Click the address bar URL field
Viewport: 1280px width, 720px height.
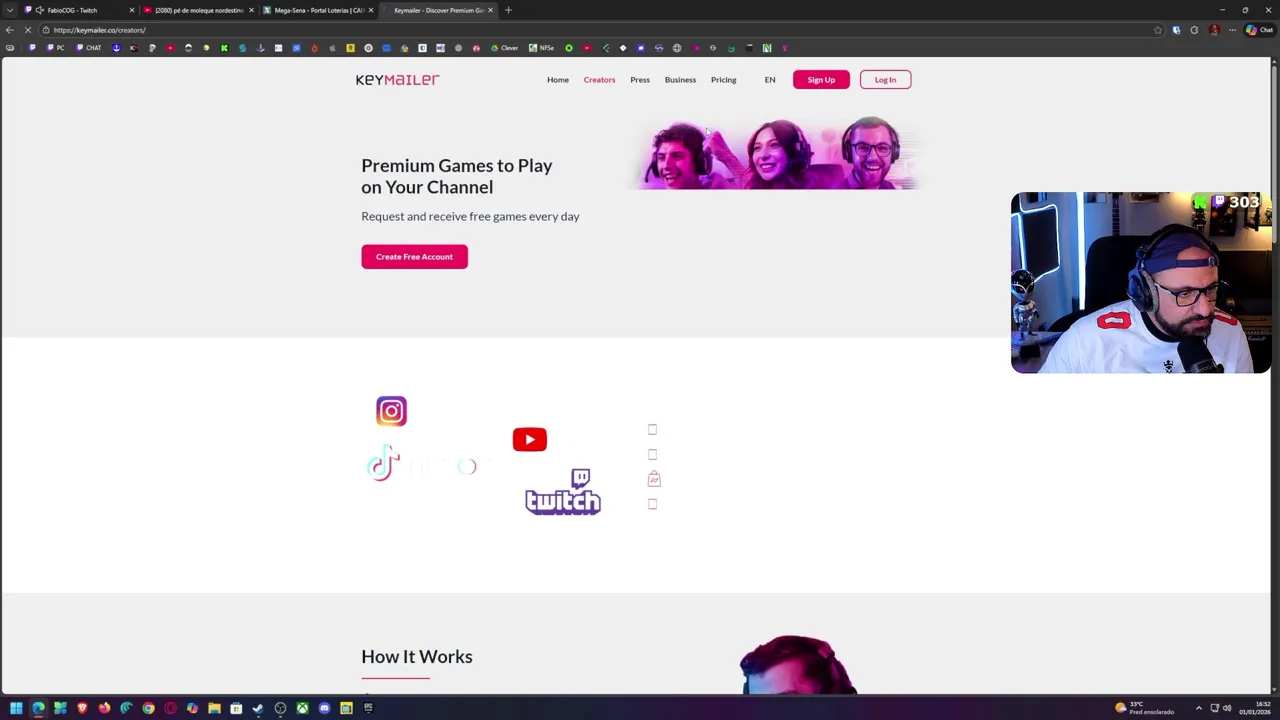pyautogui.click(x=600, y=30)
